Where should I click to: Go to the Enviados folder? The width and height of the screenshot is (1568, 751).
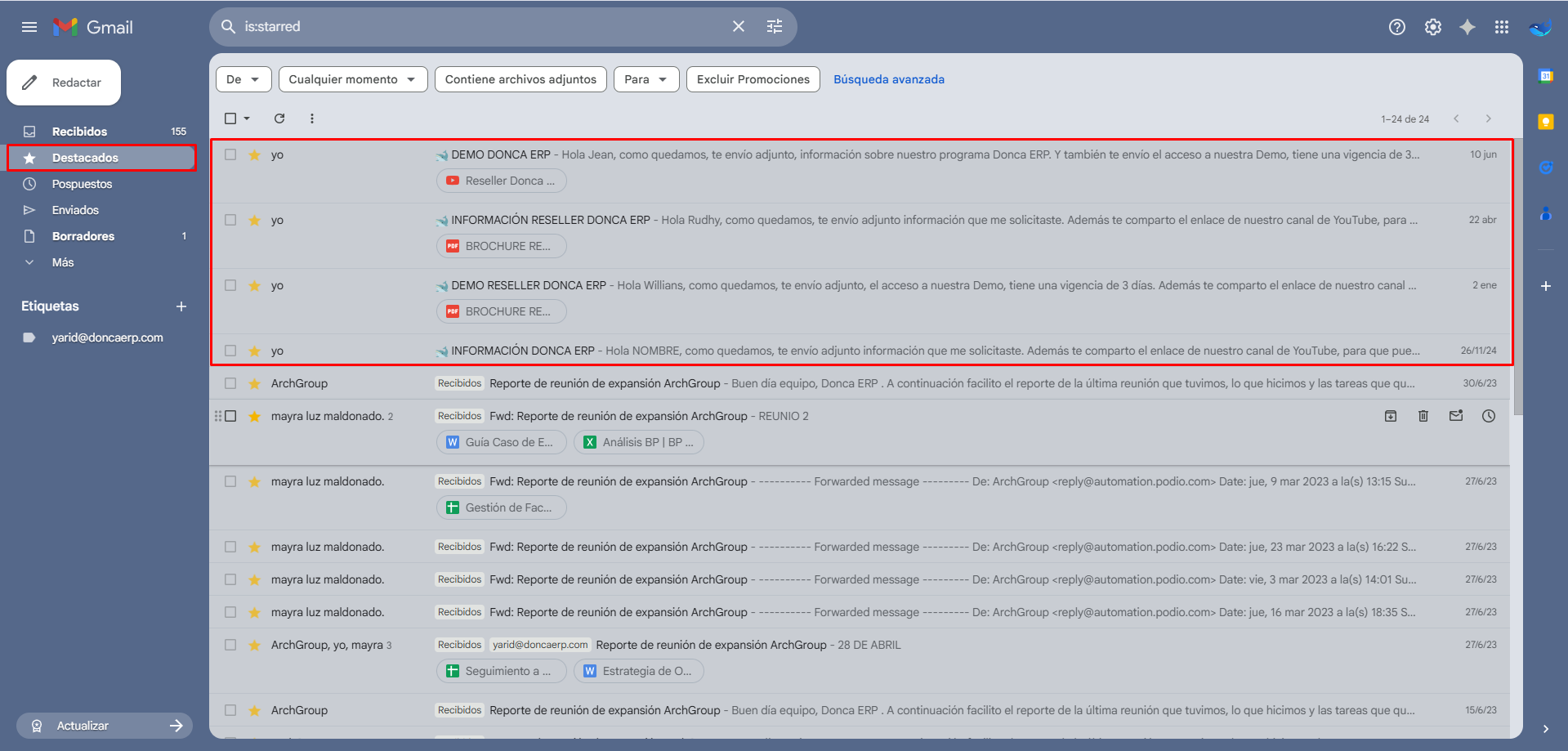[x=75, y=210]
